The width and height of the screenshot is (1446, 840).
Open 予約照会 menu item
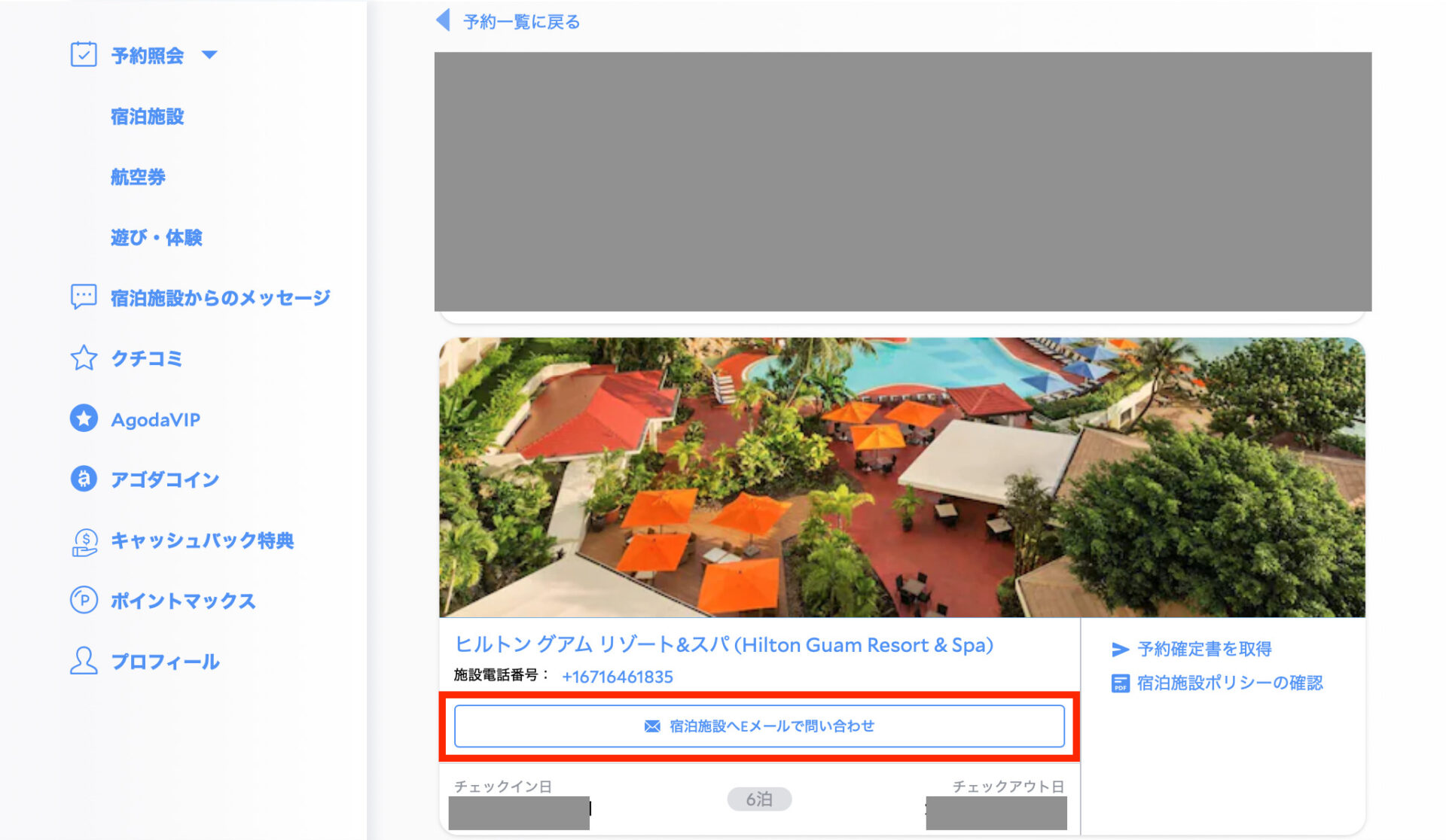coord(148,55)
